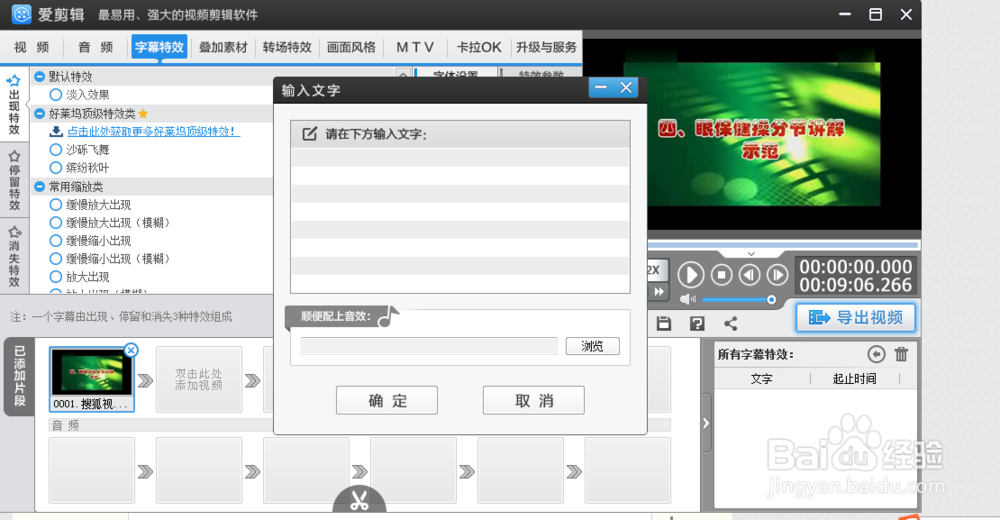Open the 停留特效 side tab
1000x520 pixels.
[x=13, y=181]
